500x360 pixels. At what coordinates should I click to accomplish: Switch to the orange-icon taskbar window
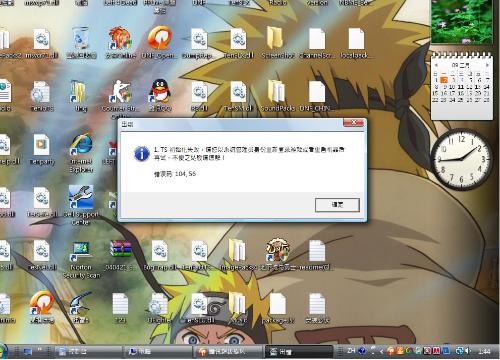tap(227, 351)
